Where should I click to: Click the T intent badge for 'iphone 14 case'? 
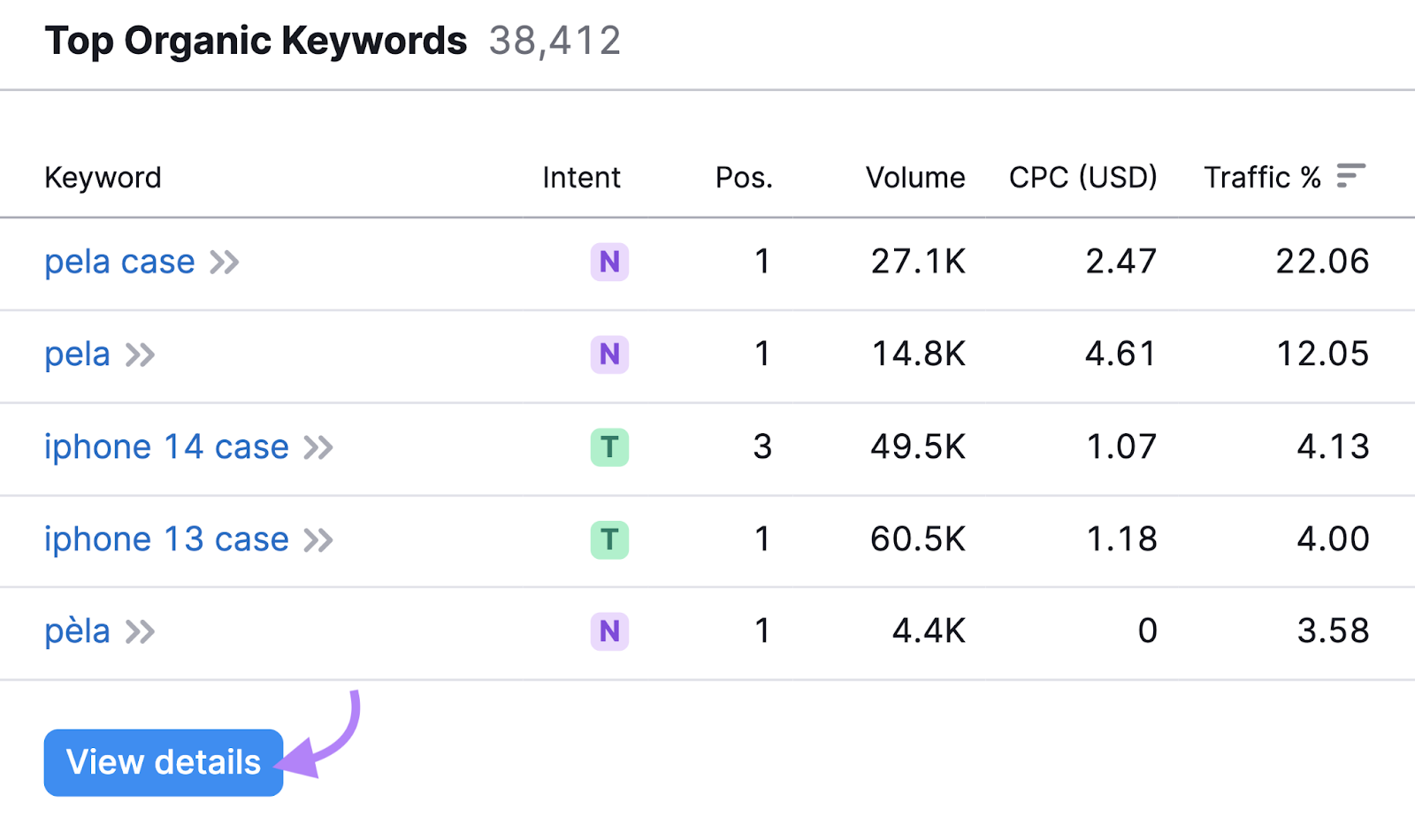click(609, 447)
